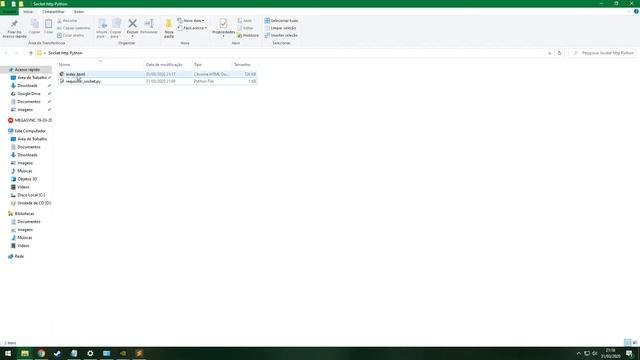Open Settings gear on the taskbar

click(90, 353)
